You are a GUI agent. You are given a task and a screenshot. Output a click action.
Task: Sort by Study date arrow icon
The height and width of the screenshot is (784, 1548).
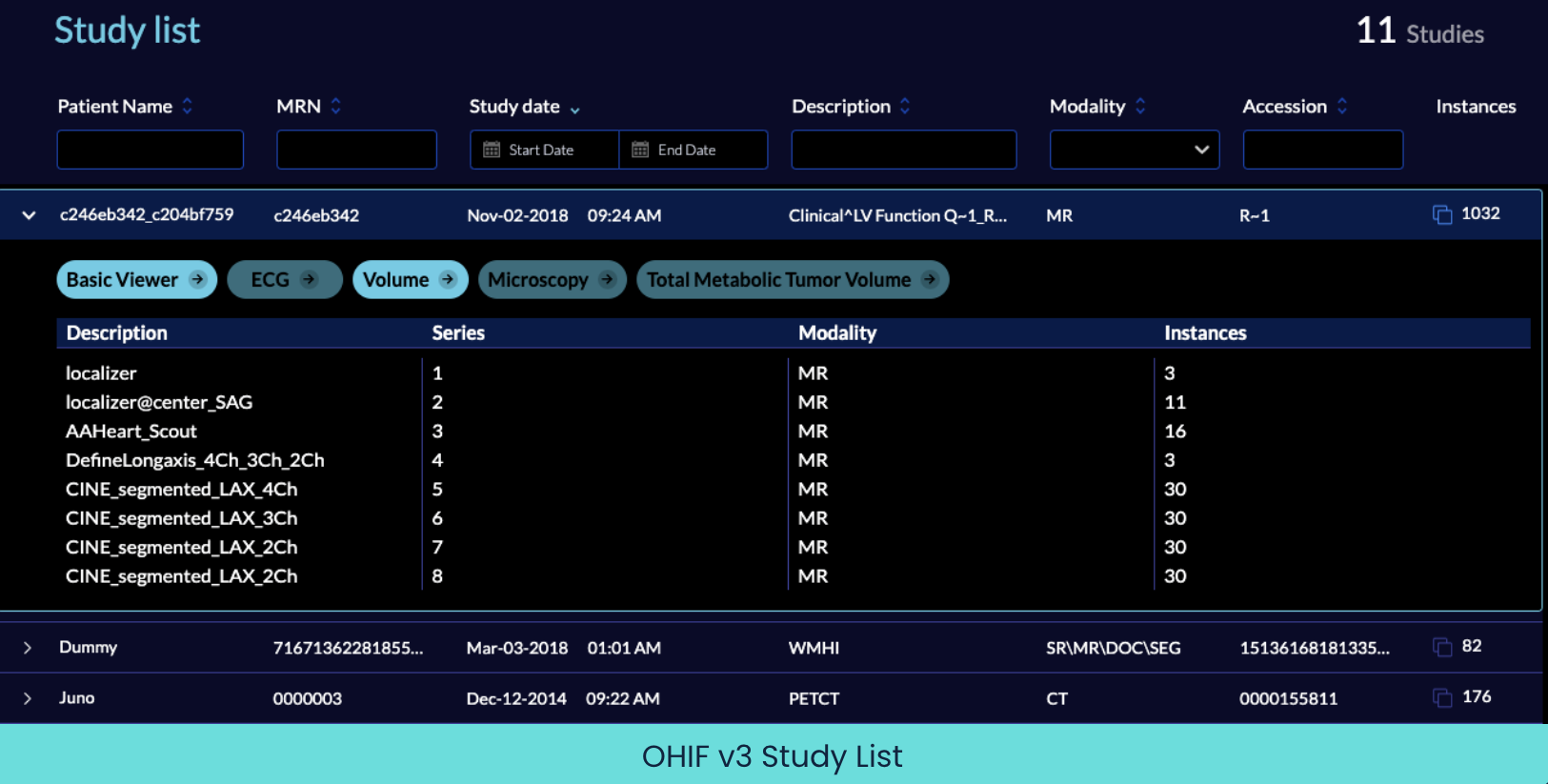[x=574, y=110]
